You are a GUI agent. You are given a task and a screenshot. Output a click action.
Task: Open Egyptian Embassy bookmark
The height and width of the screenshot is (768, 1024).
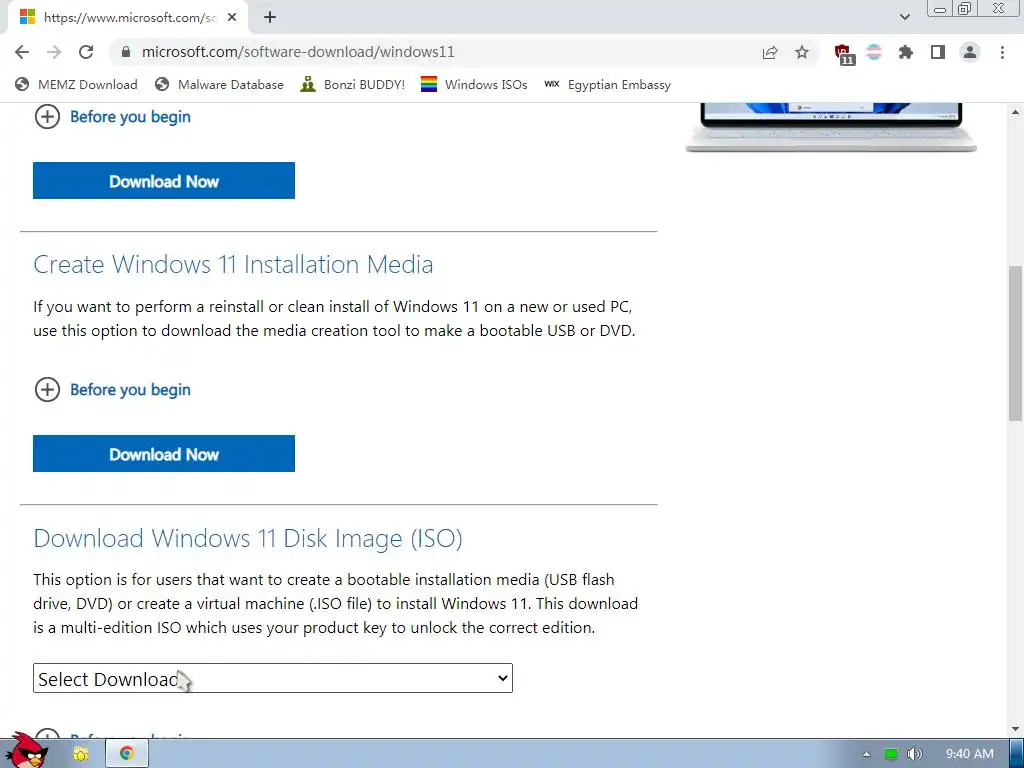(x=607, y=84)
